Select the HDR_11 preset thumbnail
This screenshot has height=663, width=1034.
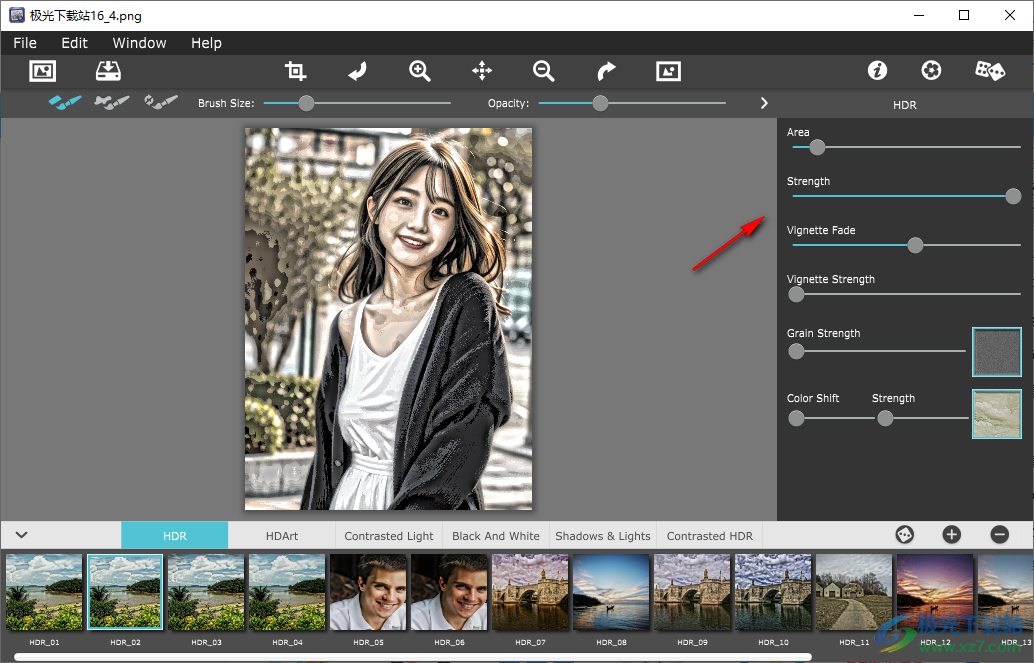pyautogui.click(x=855, y=592)
